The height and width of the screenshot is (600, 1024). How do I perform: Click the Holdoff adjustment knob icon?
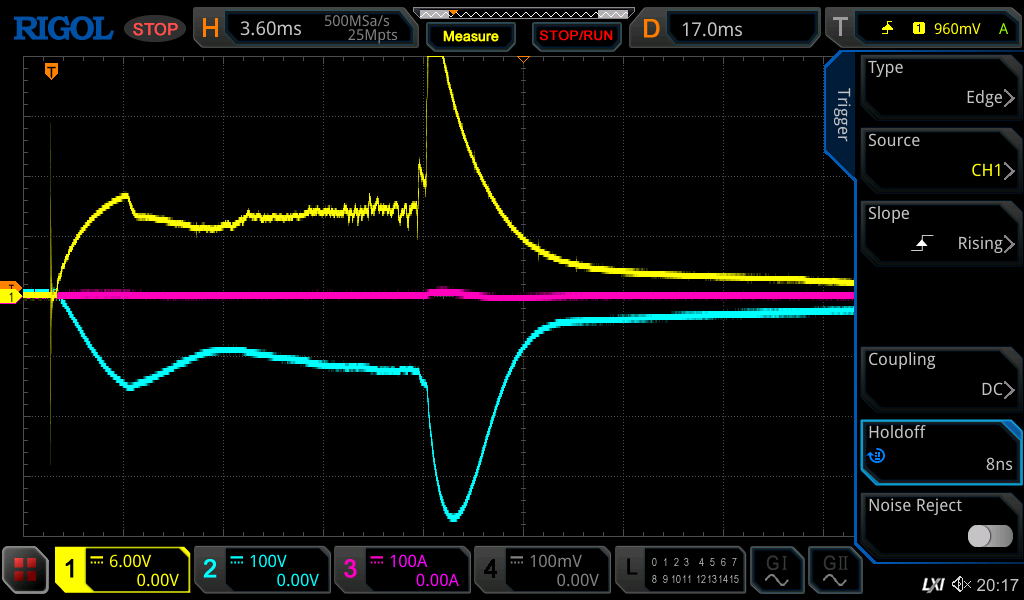click(x=877, y=456)
